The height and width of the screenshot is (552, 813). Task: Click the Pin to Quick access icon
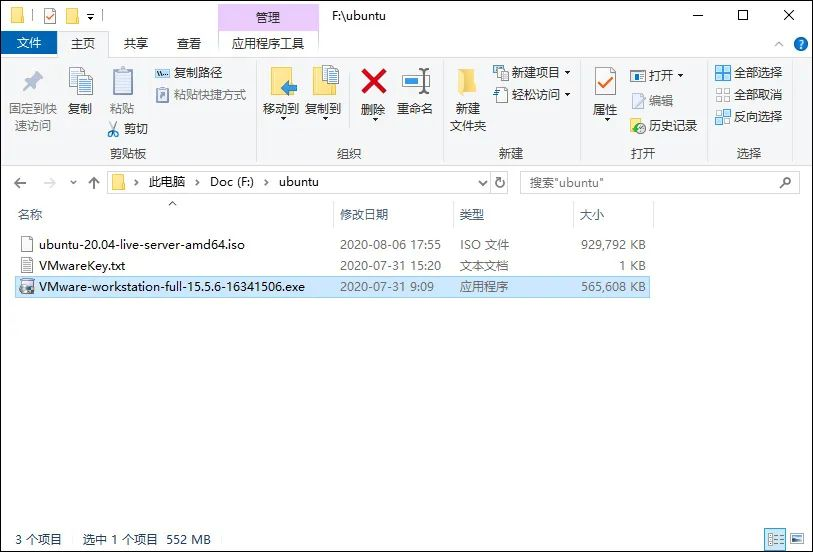[32, 82]
